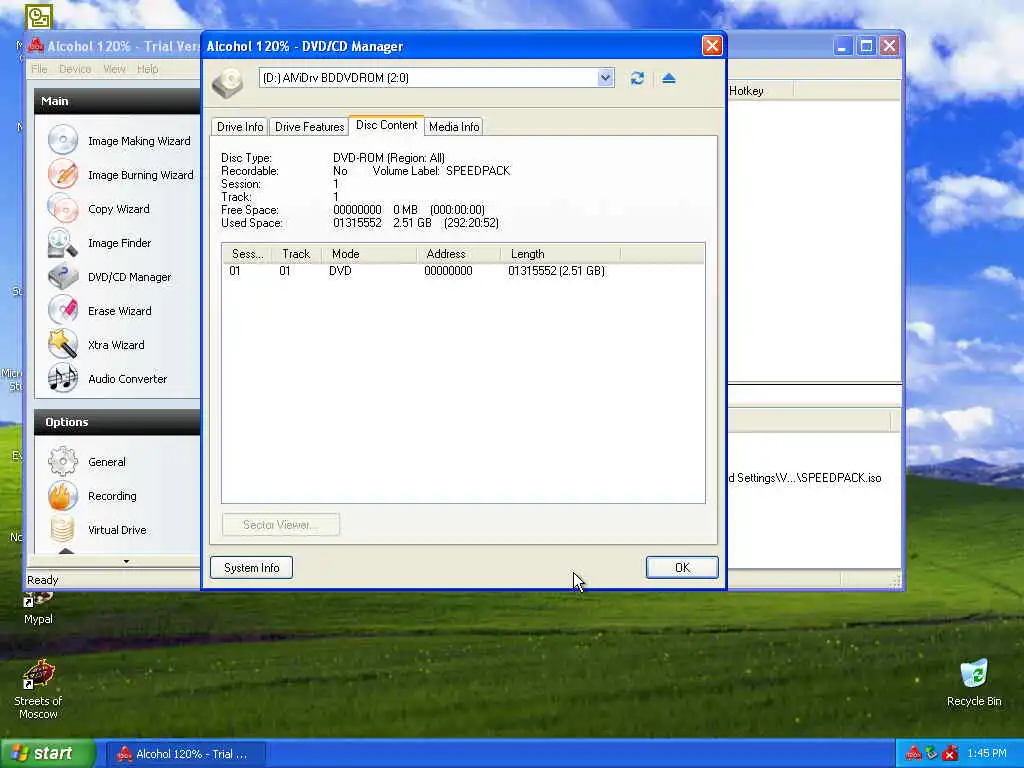The height and width of the screenshot is (768, 1024).
Task: Click the track length value 01315552 (2.51 GB)
Action: (556, 270)
